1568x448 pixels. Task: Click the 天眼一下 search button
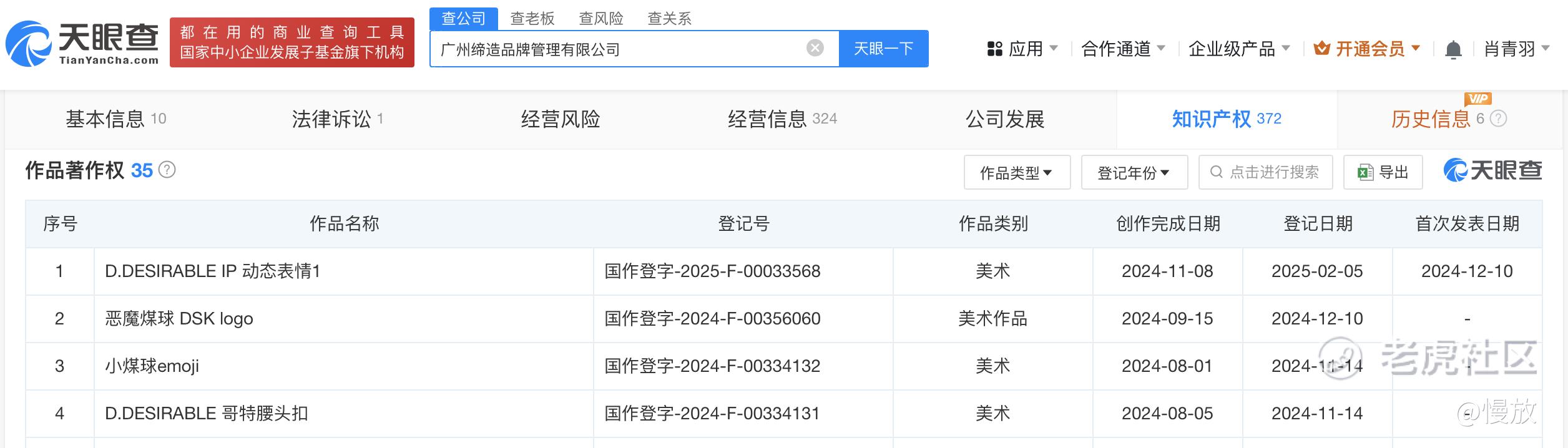click(883, 49)
